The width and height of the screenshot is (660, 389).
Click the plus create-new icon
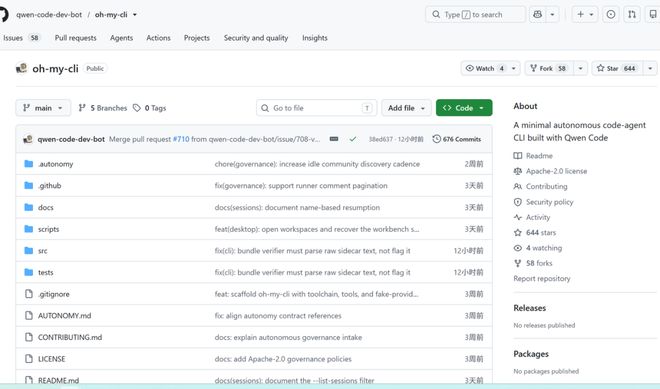pos(580,14)
